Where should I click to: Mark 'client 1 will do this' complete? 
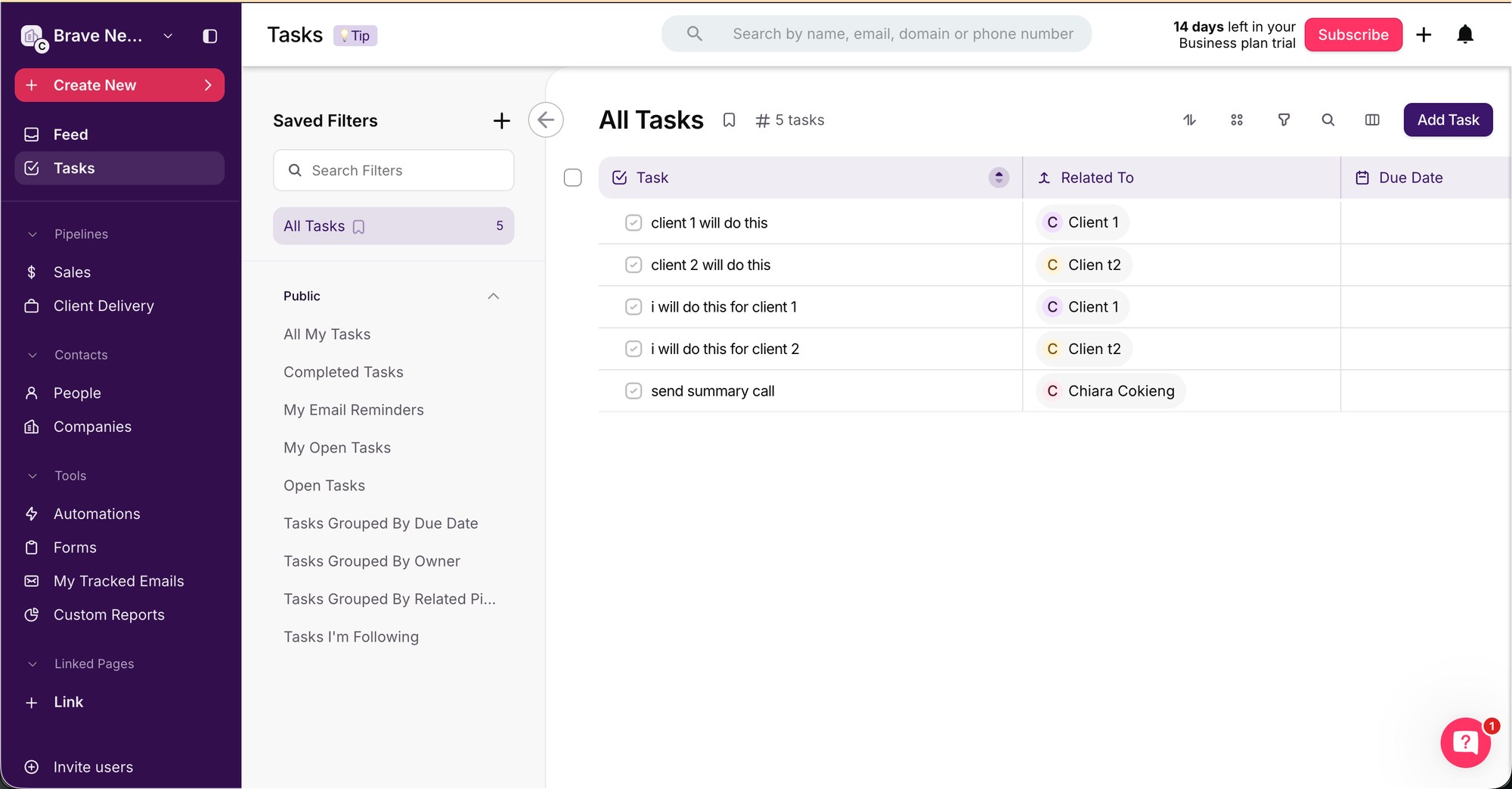634,223
